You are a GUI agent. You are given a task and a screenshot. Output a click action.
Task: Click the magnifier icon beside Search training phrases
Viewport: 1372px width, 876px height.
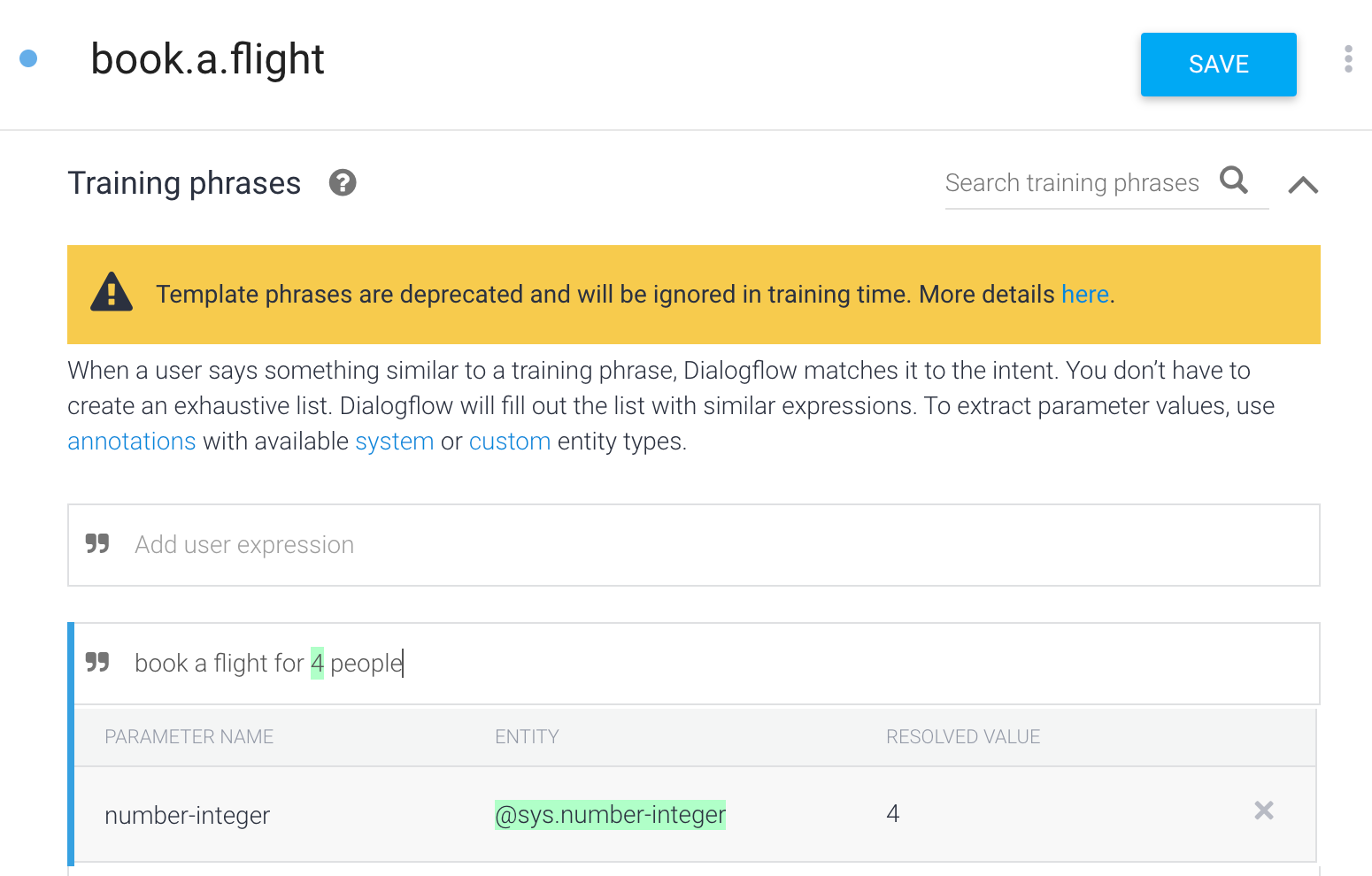pyautogui.click(x=1234, y=181)
